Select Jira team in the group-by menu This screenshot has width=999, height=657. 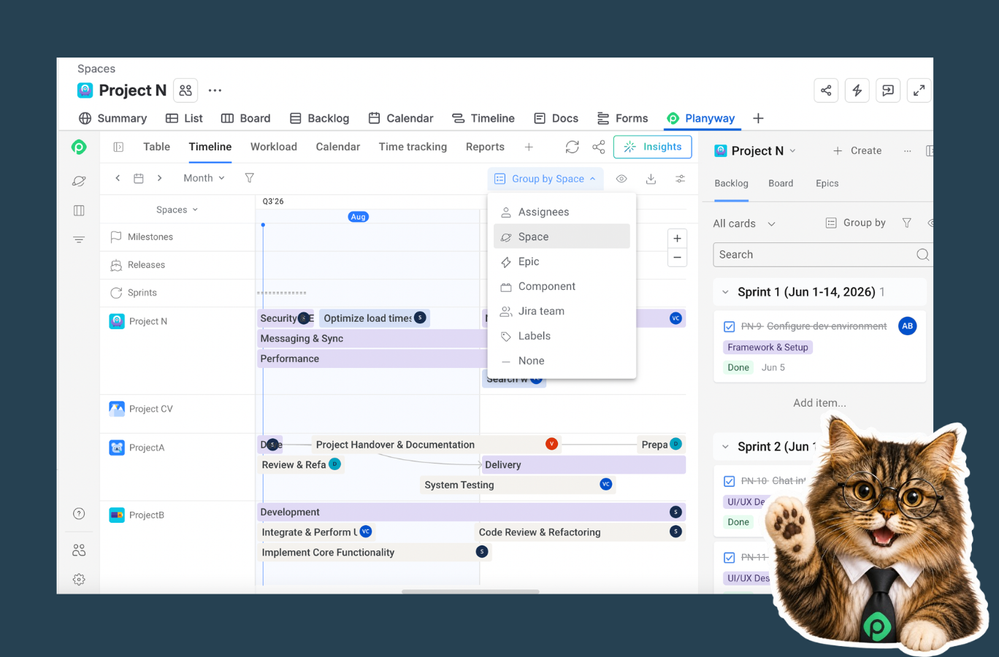[562, 312]
